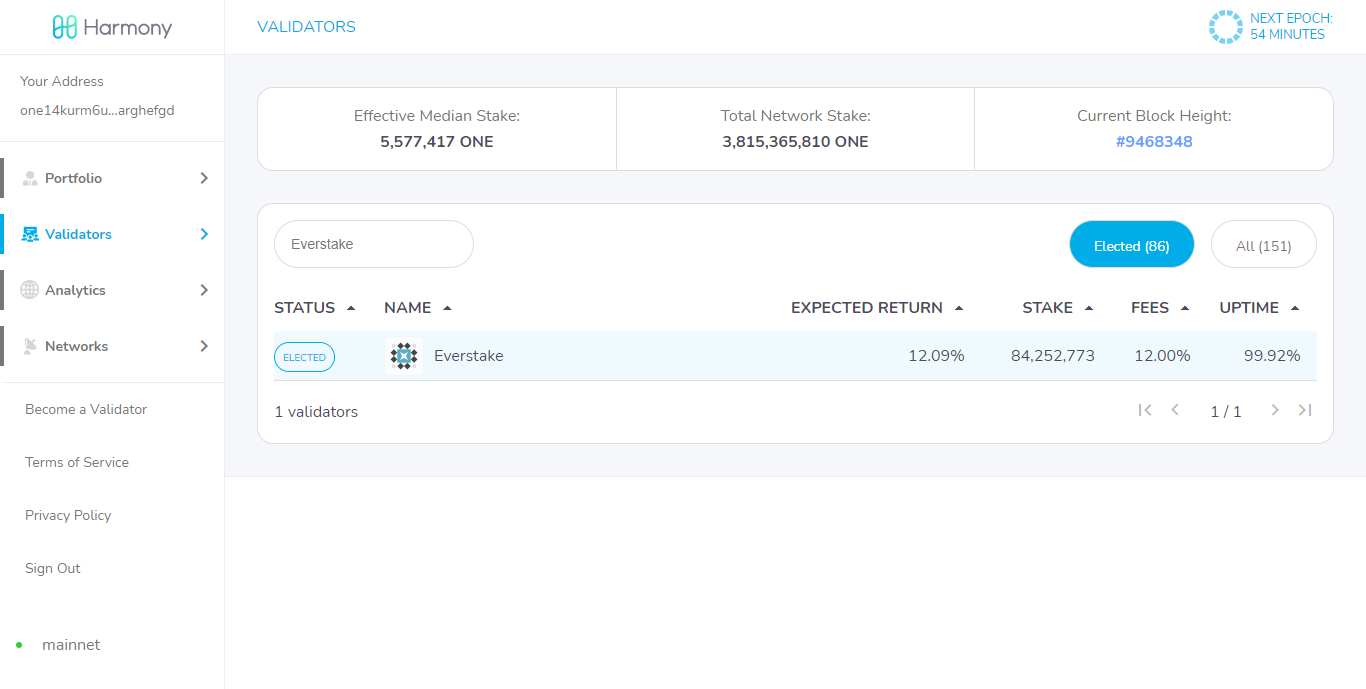The width and height of the screenshot is (1366, 689).
Task: Sort by Uptime using arrow
Action: [1295, 308]
